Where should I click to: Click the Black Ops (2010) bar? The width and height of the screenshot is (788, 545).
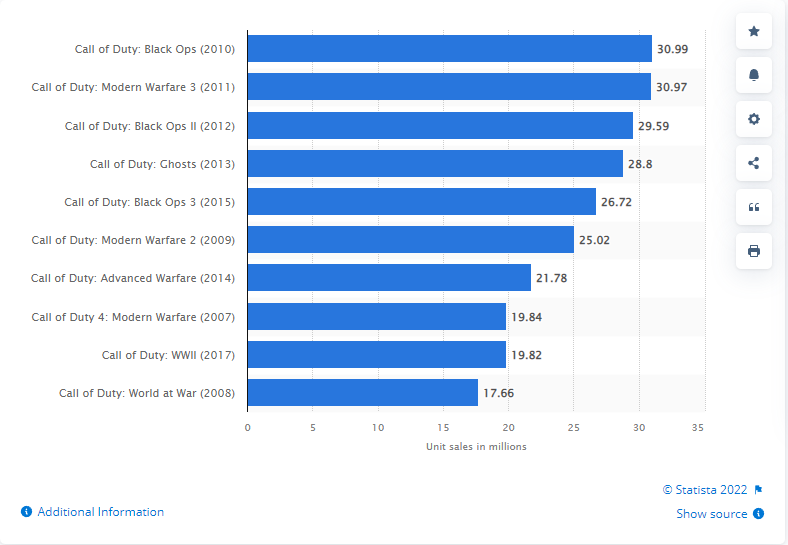[449, 49]
